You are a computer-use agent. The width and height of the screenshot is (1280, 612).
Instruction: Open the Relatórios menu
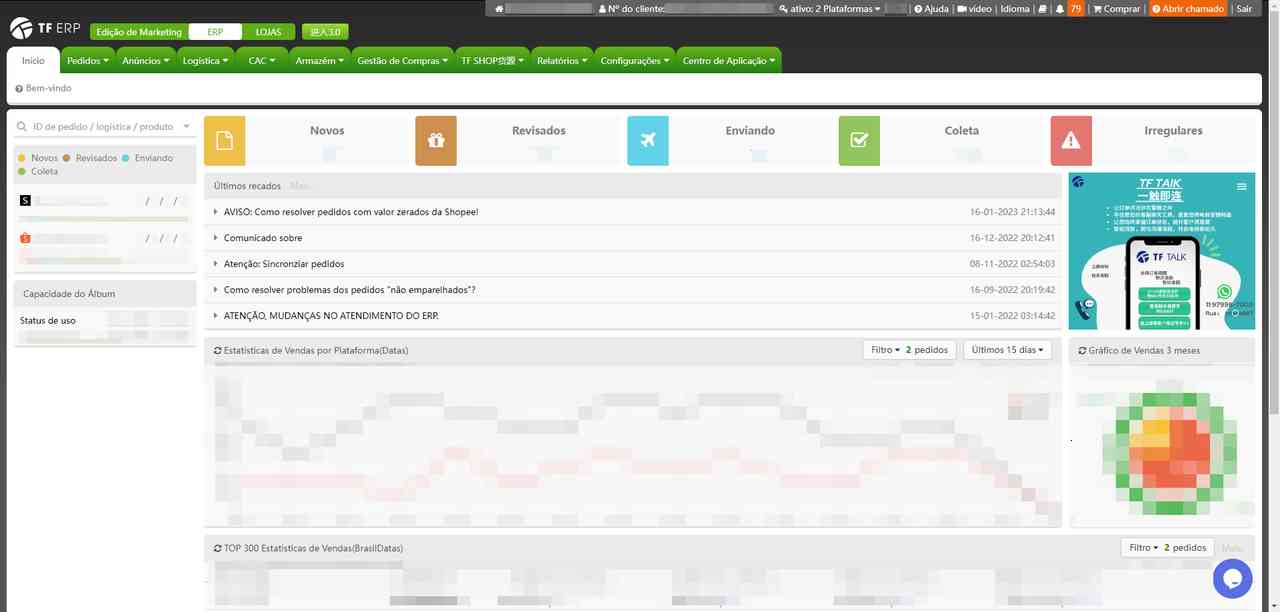click(x=561, y=61)
